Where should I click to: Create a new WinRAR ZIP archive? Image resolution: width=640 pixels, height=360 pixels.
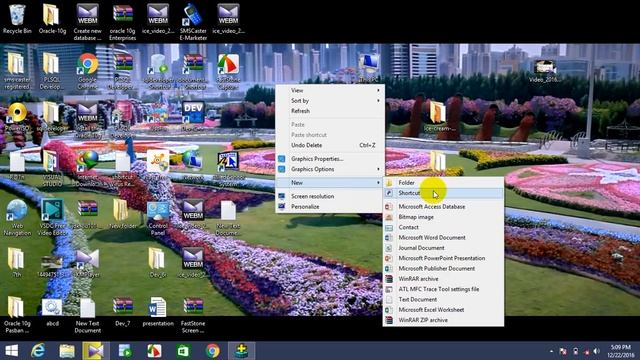(443, 320)
